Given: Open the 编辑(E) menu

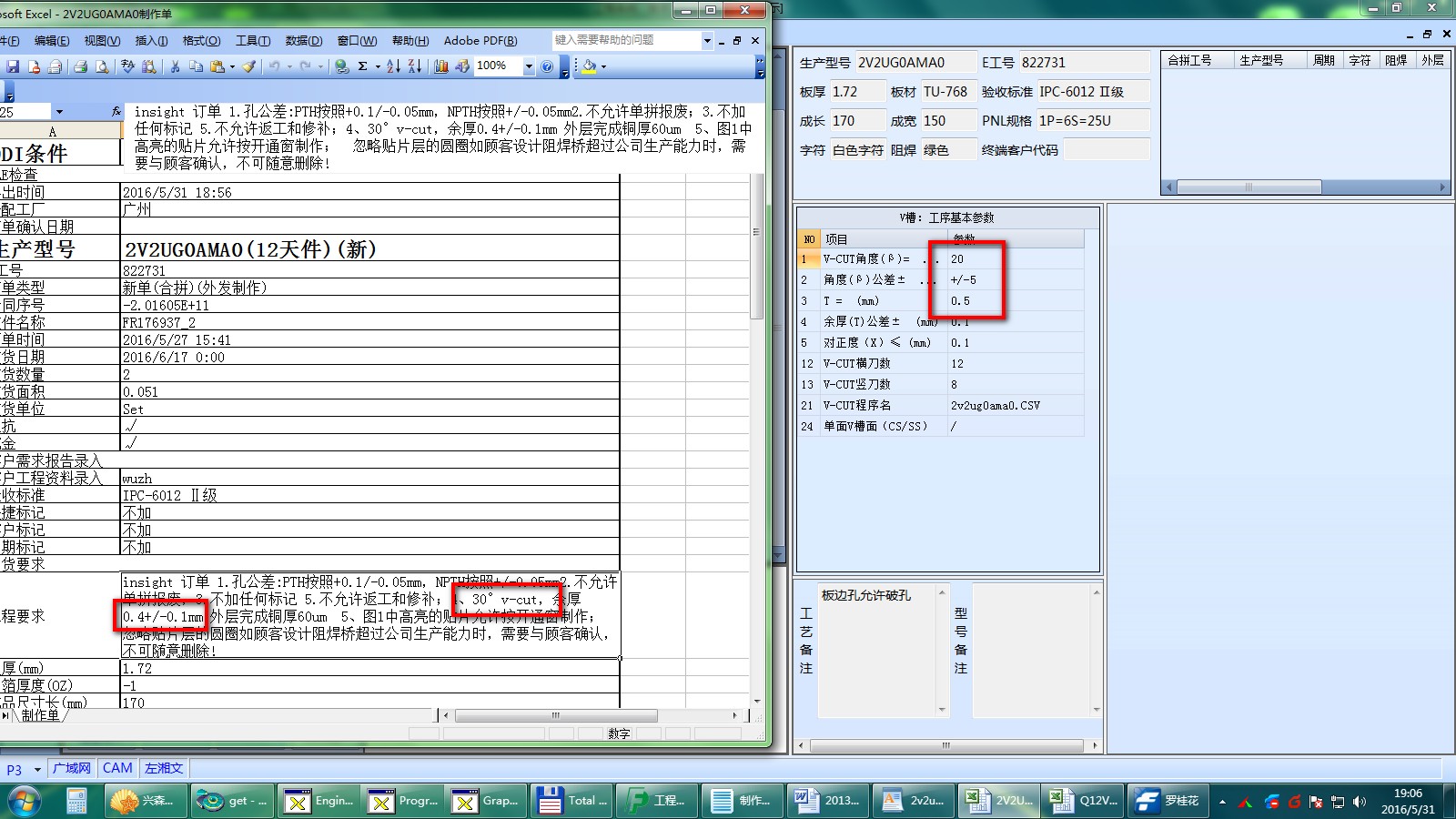Looking at the screenshot, I should (52, 41).
